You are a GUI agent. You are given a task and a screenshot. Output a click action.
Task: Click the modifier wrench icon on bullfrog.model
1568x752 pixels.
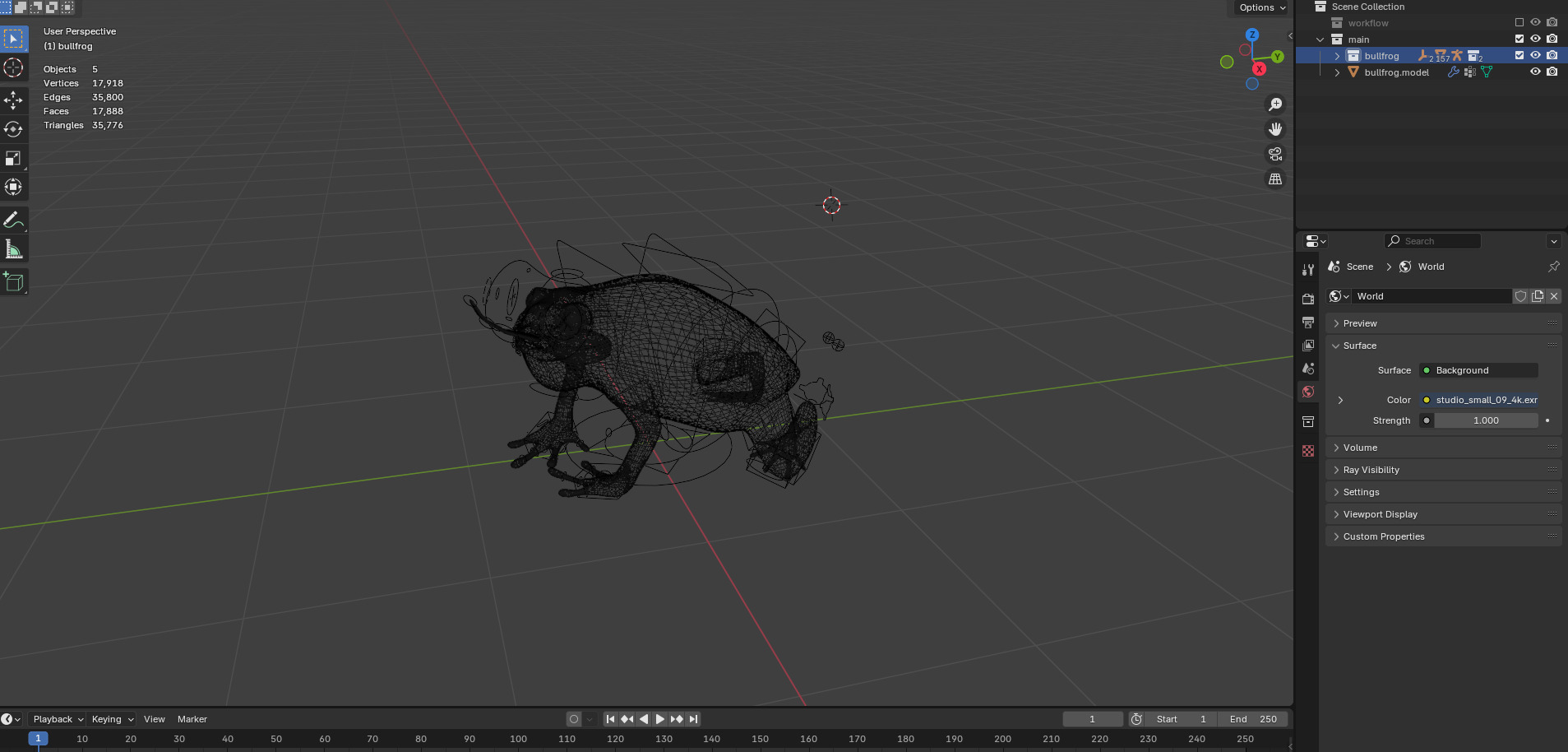[x=1453, y=72]
